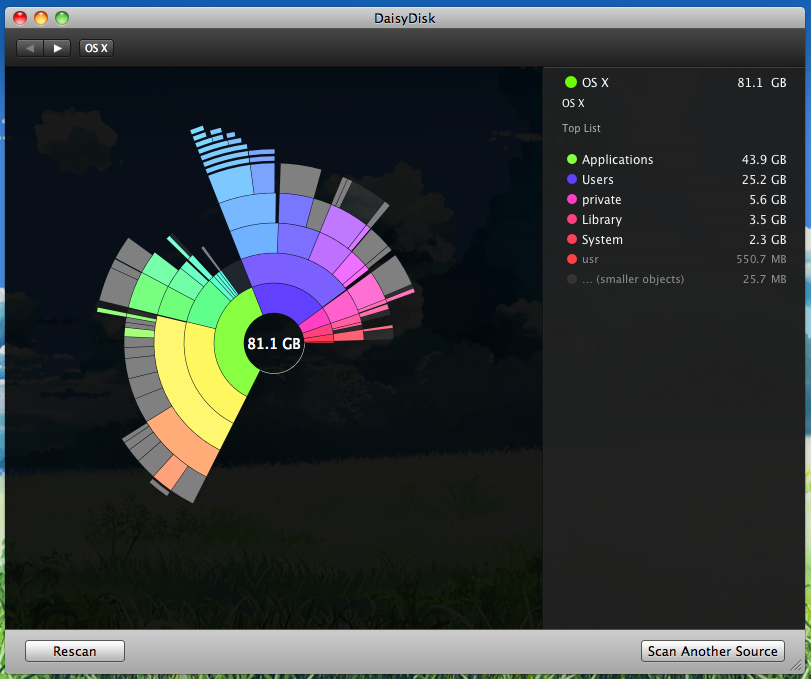
Task: Click the green dot beside Applications
Action: pos(572,159)
